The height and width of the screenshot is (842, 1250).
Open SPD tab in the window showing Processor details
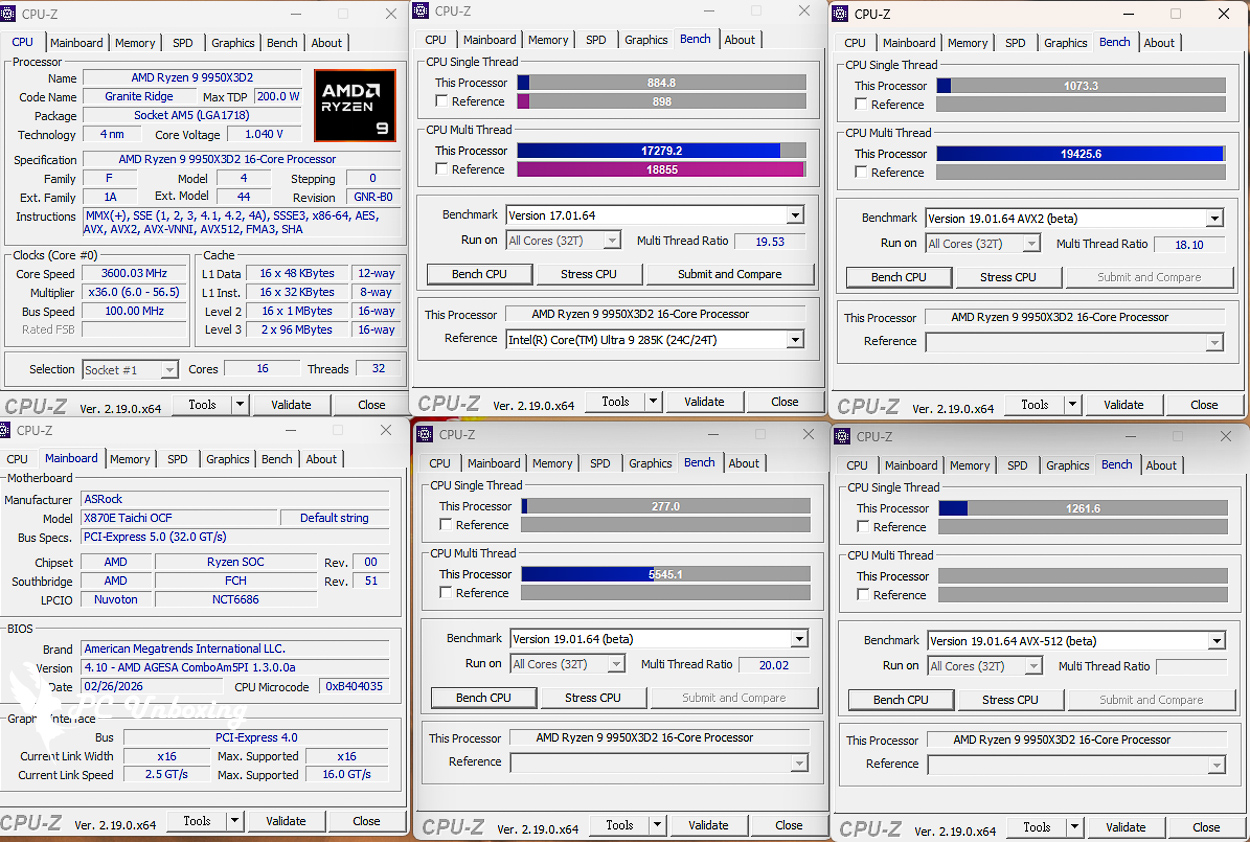coord(183,43)
